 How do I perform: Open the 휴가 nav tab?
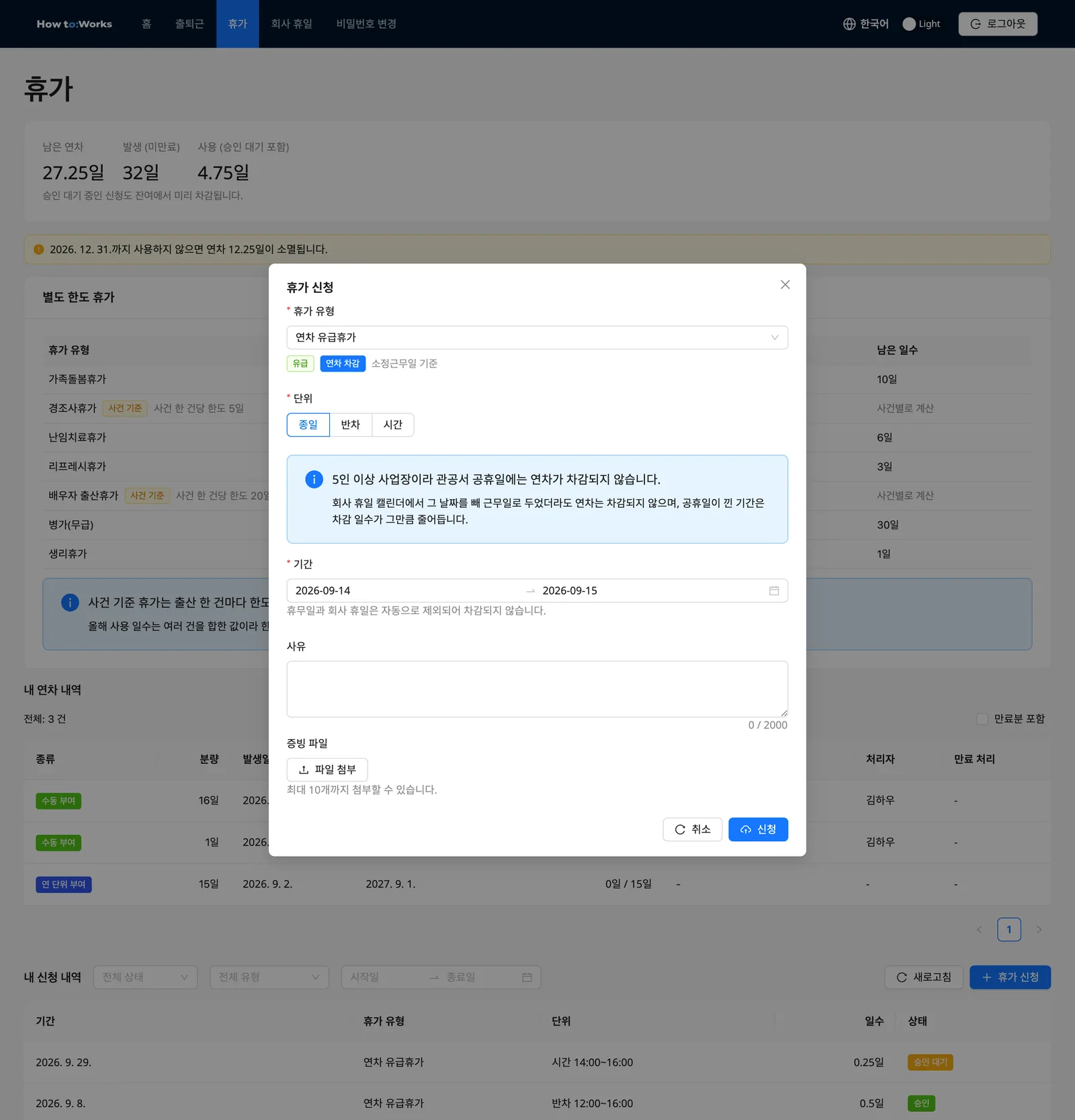(237, 24)
